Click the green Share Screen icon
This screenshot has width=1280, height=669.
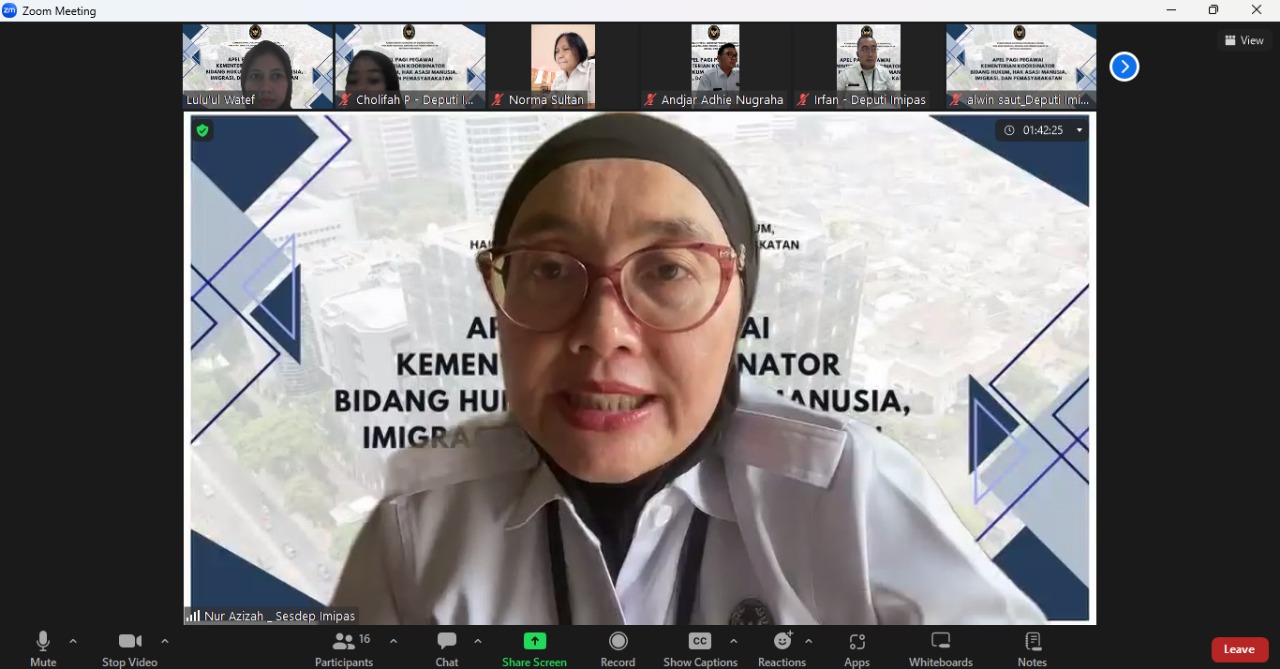pyautogui.click(x=535, y=641)
